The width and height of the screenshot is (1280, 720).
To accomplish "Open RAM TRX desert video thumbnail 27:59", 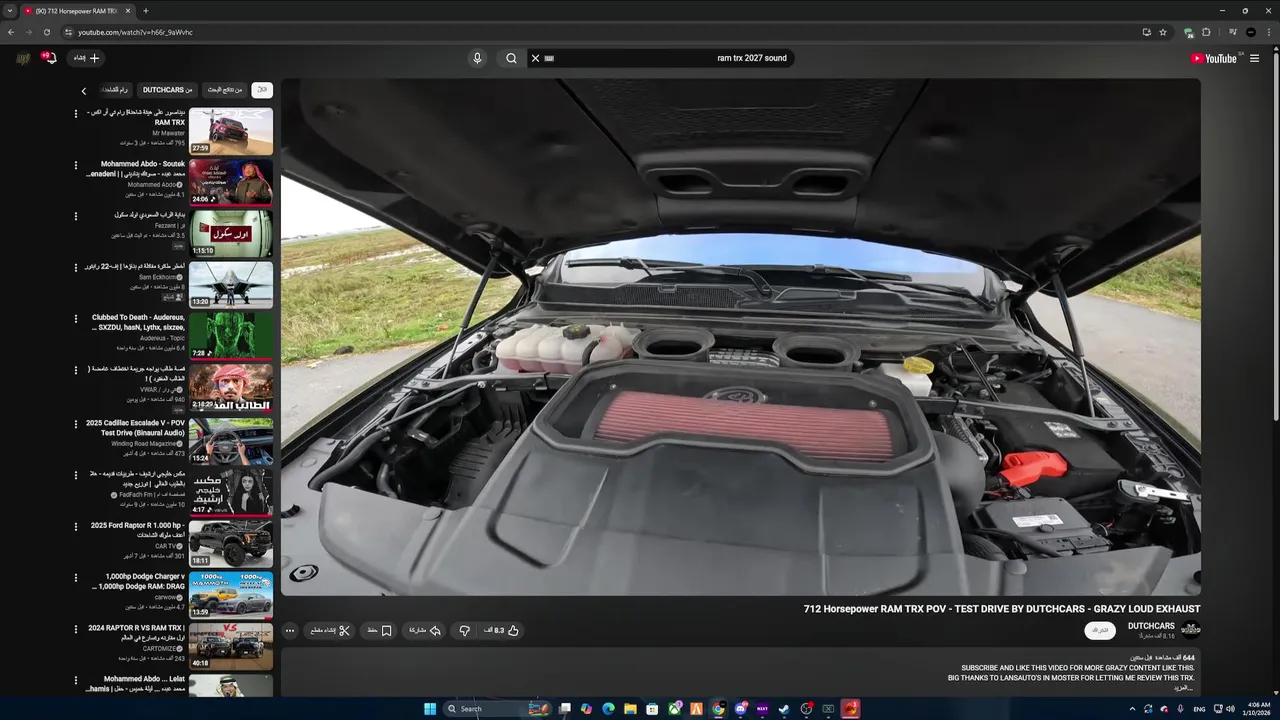I will coord(231,131).
